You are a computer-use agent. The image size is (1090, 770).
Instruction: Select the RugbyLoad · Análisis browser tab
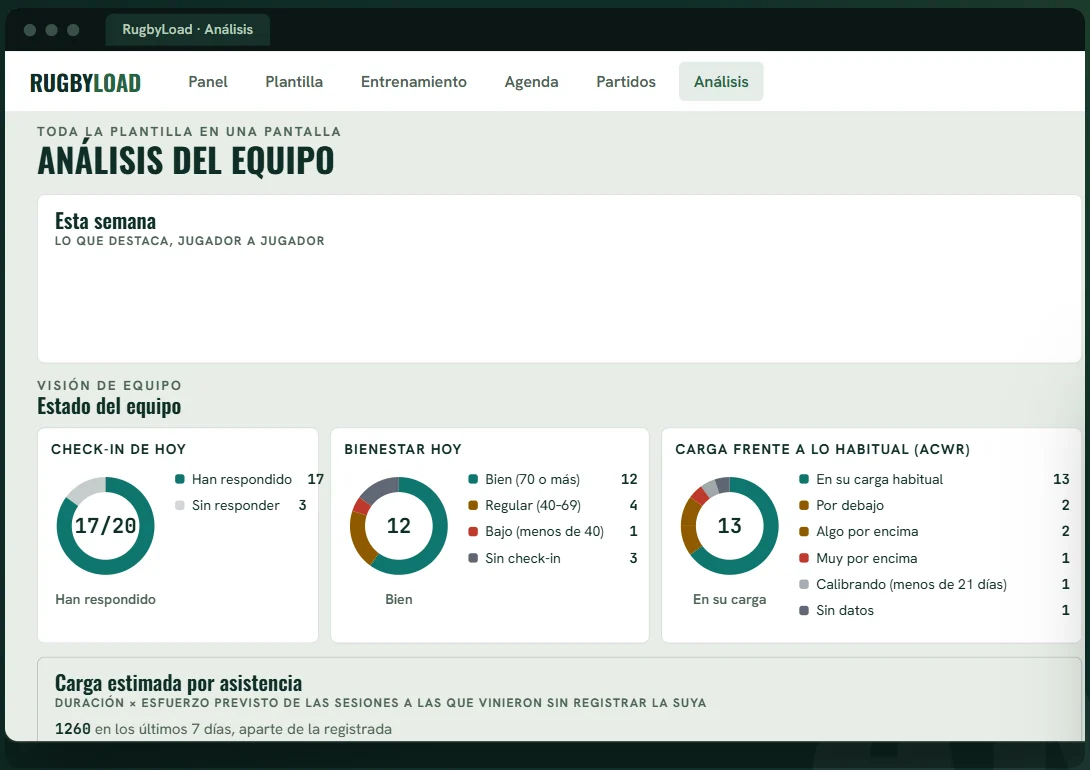188,29
